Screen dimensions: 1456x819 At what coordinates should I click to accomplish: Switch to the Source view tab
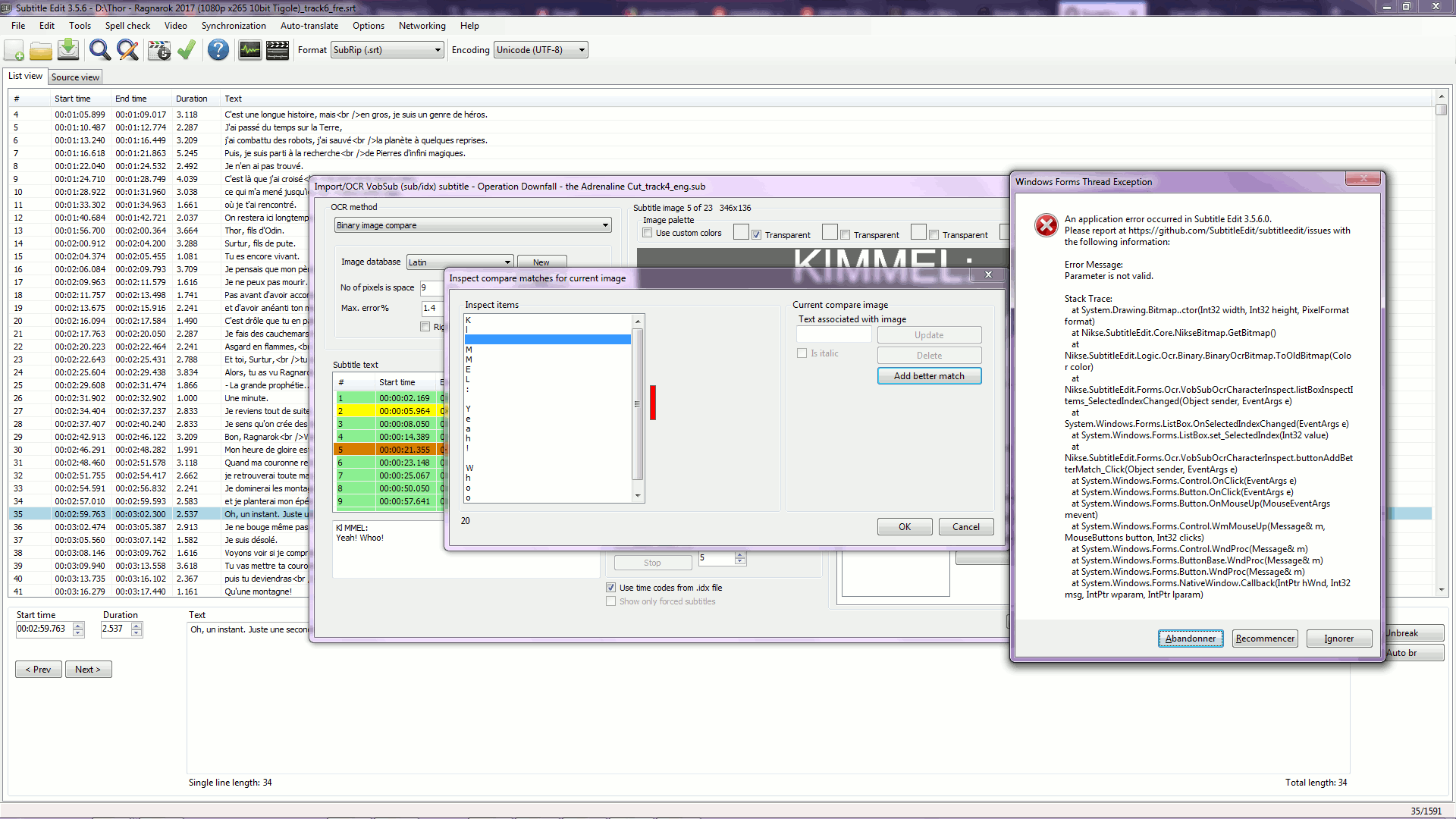[x=75, y=77]
